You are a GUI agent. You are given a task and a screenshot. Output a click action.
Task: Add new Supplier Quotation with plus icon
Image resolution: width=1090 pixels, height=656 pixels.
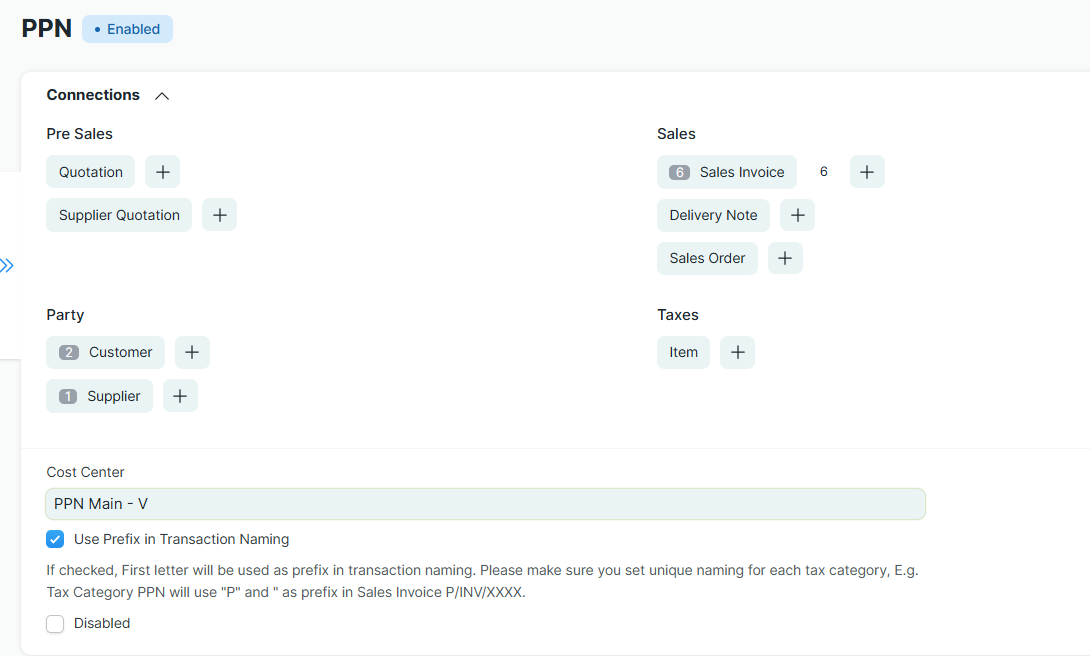pyautogui.click(x=219, y=215)
